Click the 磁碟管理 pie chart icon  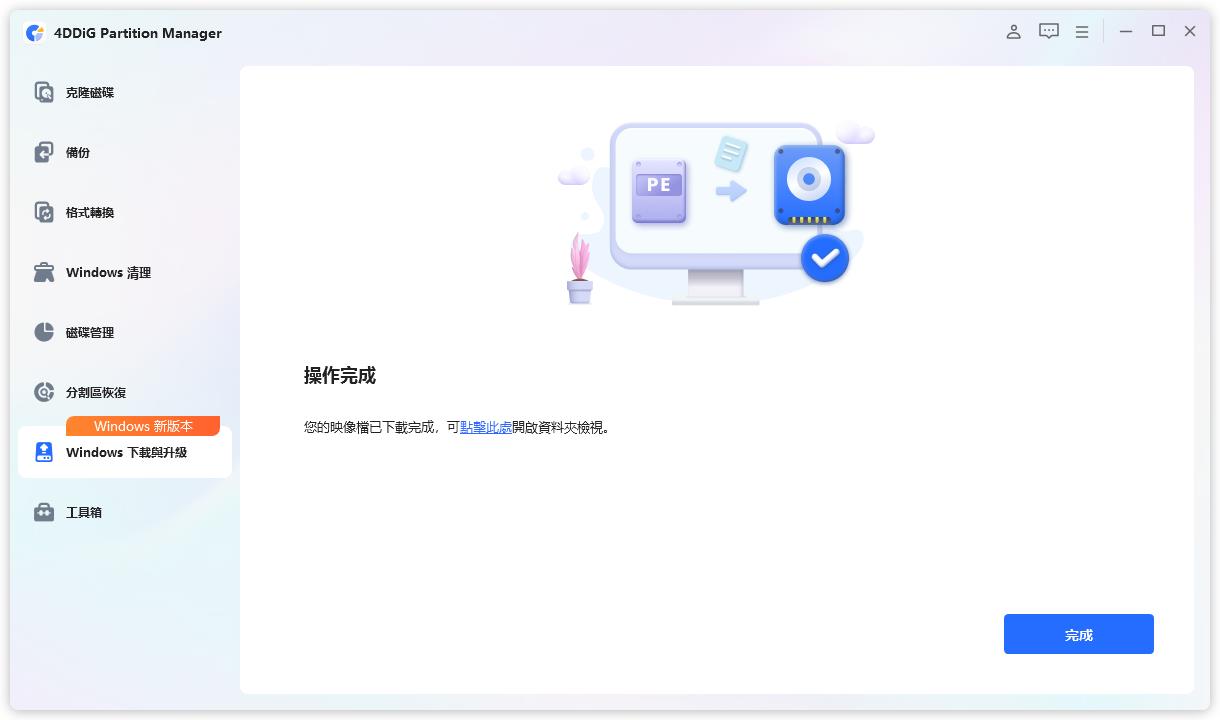coord(44,332)
